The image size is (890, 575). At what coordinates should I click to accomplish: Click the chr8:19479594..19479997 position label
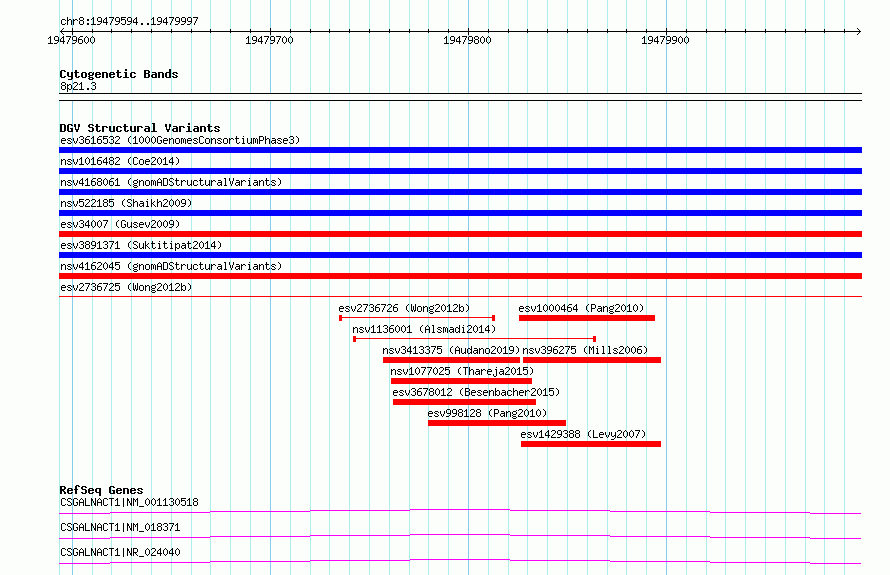click(x=129, y=21)
